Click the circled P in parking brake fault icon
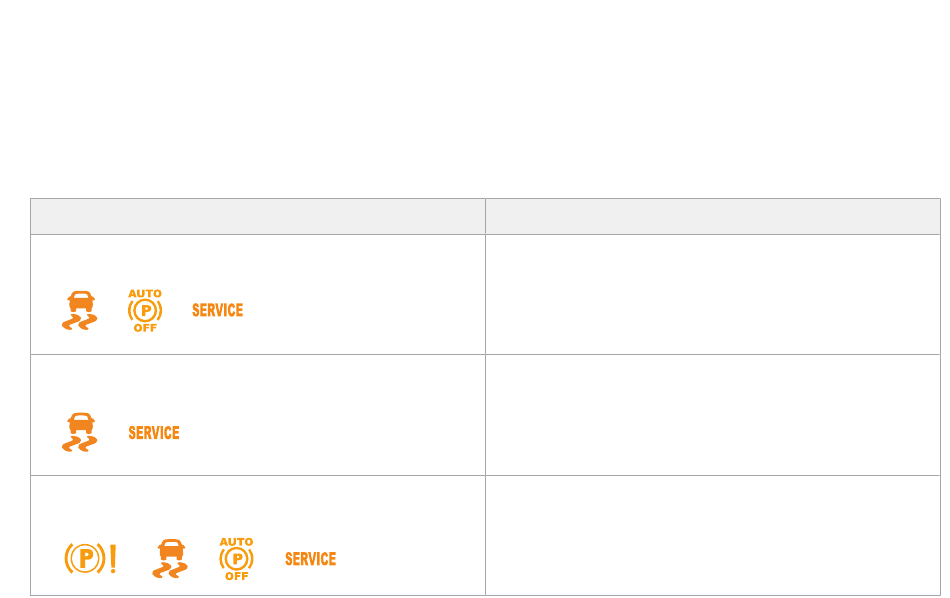Image resolution: width=950 pixels, height=598 pixels. click(x=85, y=559)
